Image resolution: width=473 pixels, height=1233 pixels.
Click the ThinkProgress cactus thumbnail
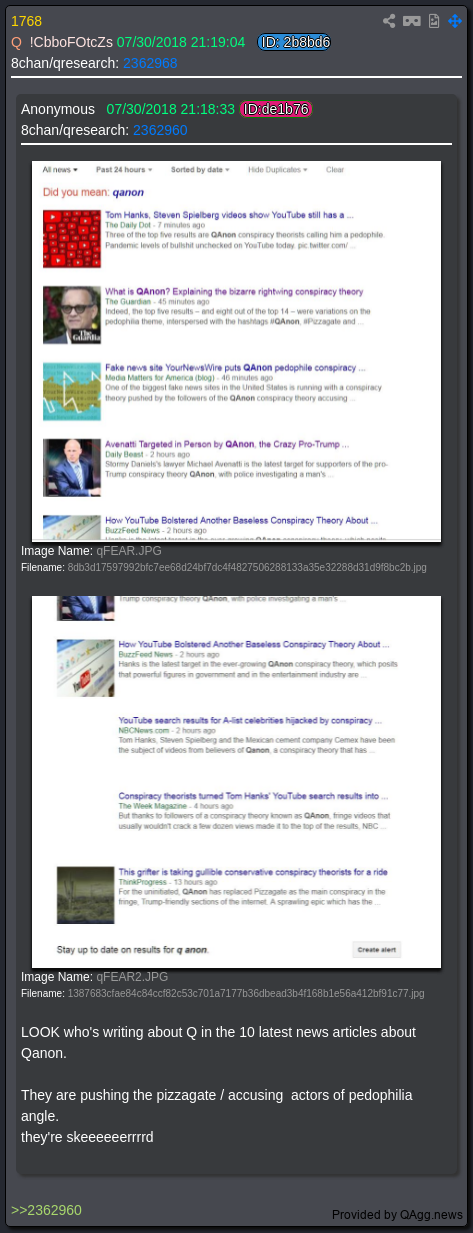click(86, 895)
